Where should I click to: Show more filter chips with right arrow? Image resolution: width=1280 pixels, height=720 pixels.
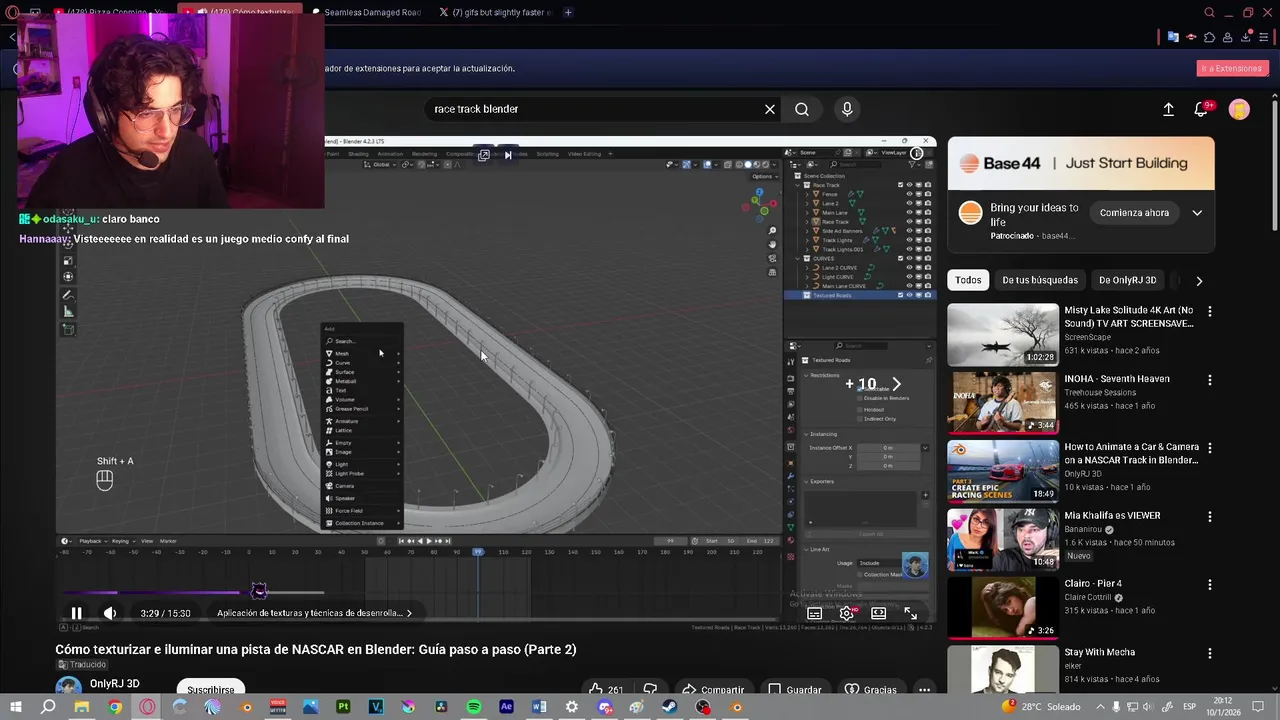pyautogui.click(x=1199, y=281)
